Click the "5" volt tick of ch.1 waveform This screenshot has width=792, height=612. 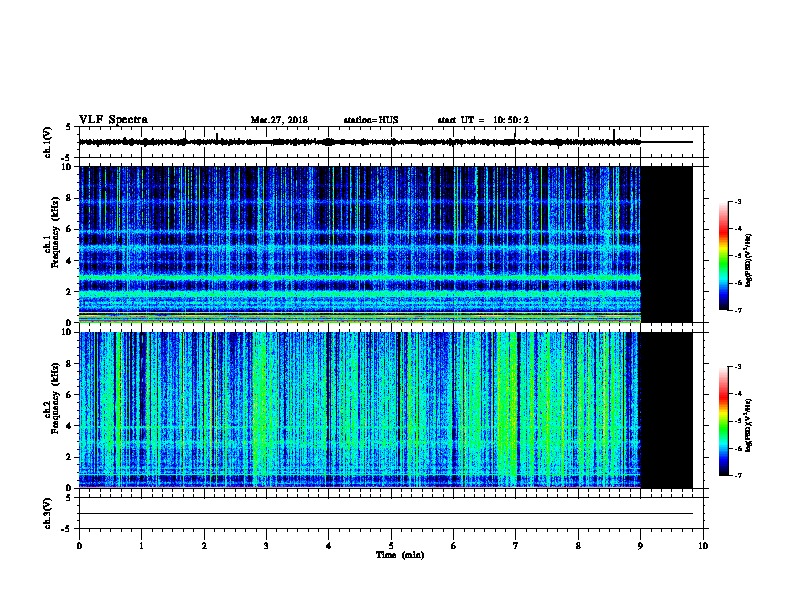pyautogui.click(x=69, y=127)
